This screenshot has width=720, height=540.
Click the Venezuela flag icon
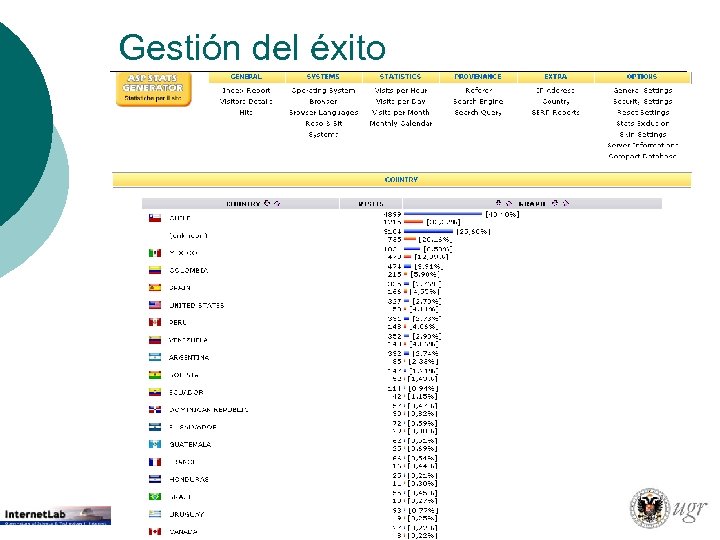coord(155,340)
